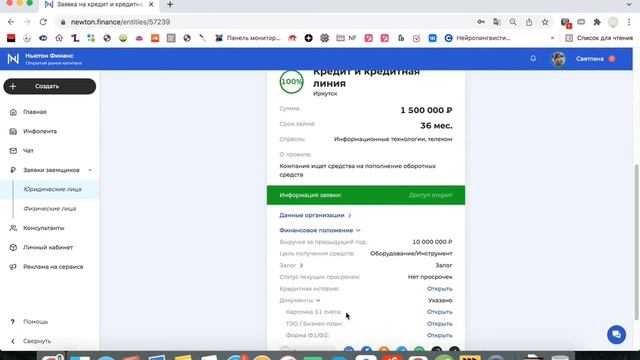Screen dimensions: 640x360
Task: Click the Newton Finance logo icon
Action: click(x=13, y=59)
